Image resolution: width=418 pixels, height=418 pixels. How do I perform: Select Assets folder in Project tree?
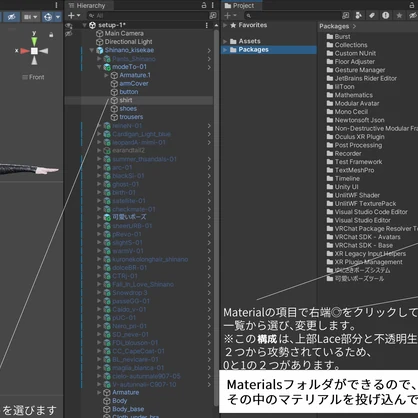click(x=249, y=41)
